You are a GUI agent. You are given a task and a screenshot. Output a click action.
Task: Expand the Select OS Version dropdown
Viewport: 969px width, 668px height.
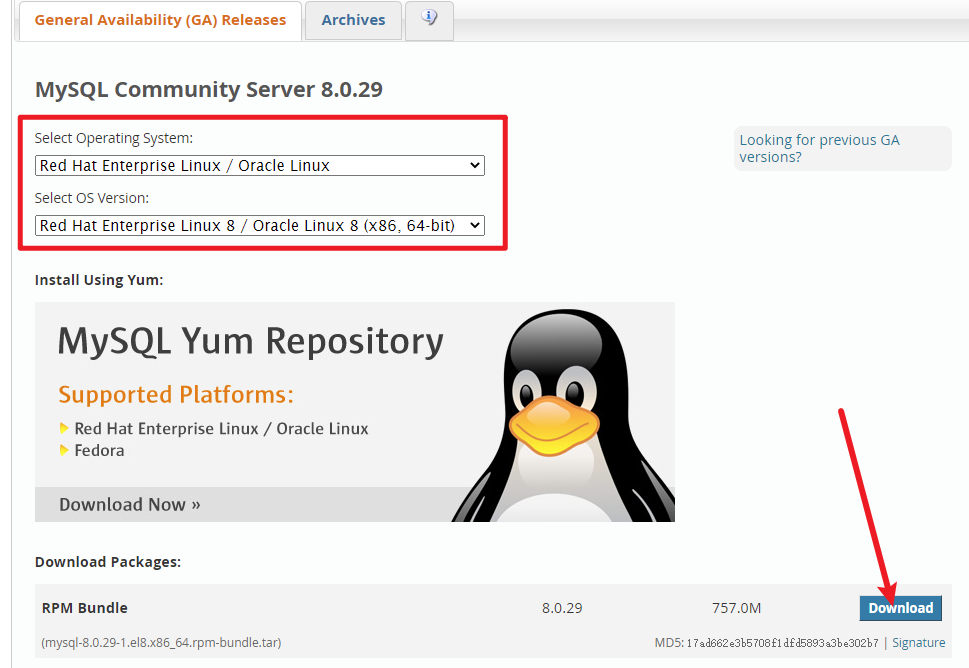pos(260,226)
